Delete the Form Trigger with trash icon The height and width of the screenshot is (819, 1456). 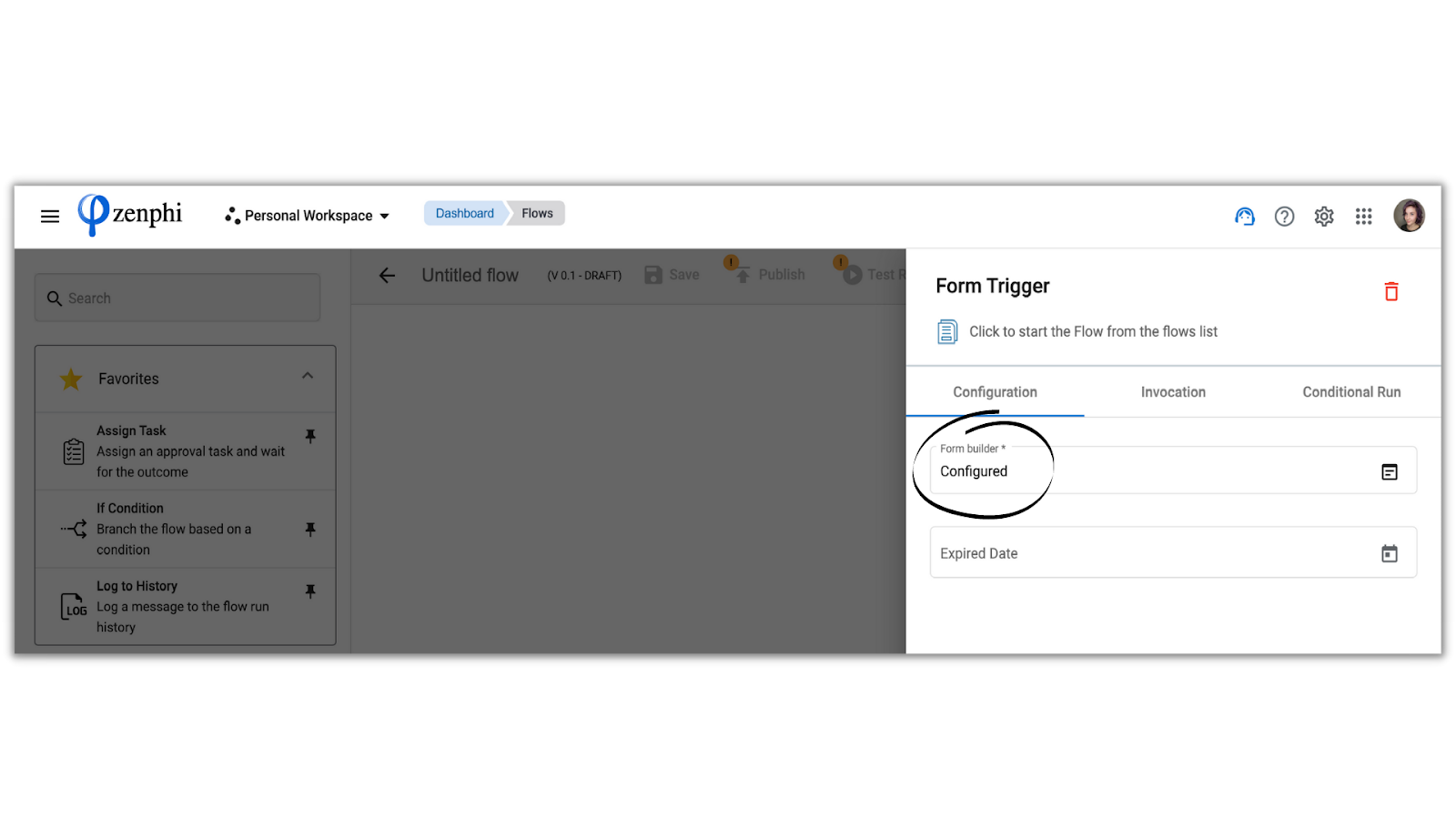click(1391, 291)
